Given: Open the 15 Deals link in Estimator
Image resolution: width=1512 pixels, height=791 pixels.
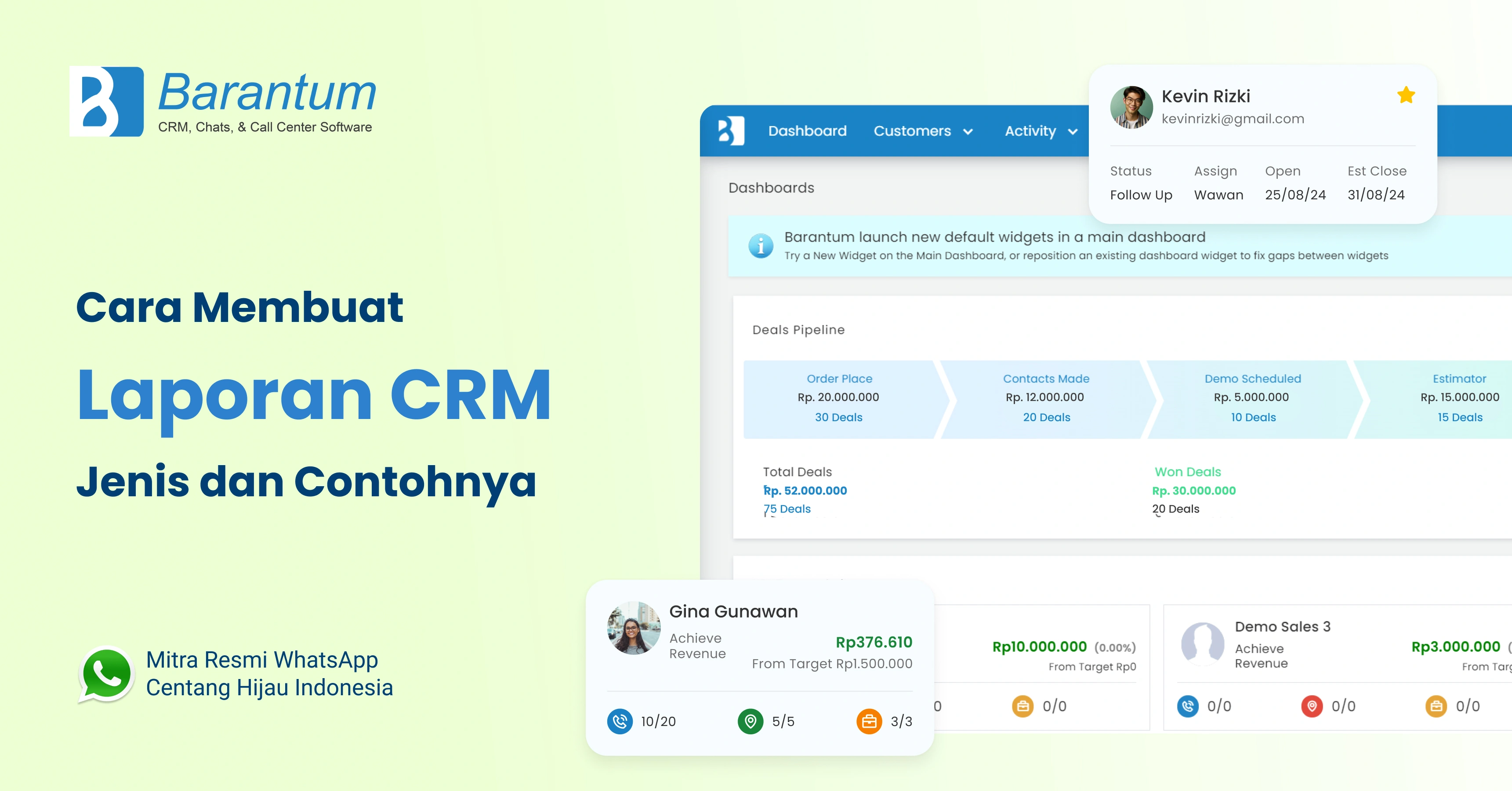Looking at the screenshot, I should click(1460, 417).
